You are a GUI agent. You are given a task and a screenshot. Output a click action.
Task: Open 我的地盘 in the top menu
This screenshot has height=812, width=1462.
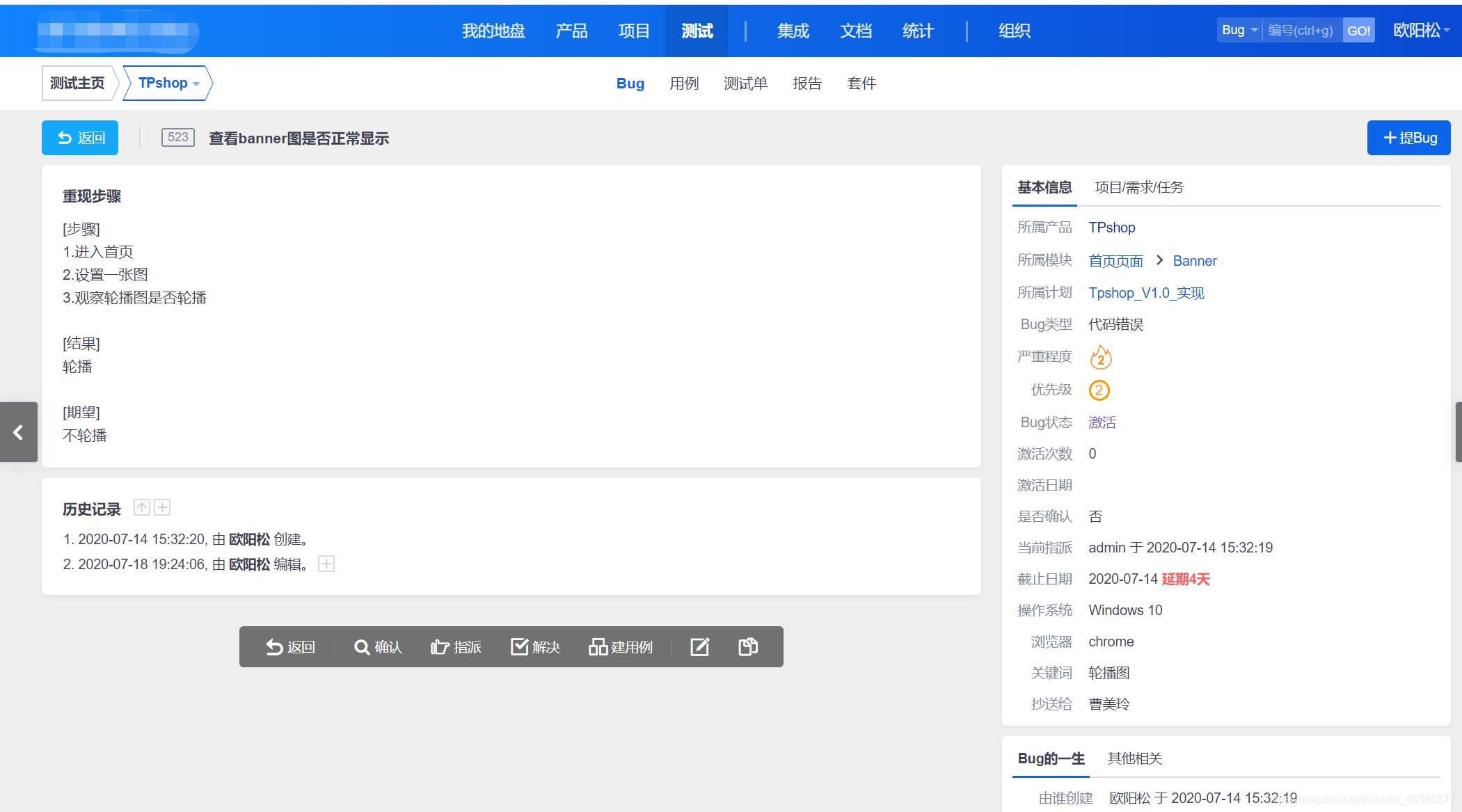tap(493, 31)
